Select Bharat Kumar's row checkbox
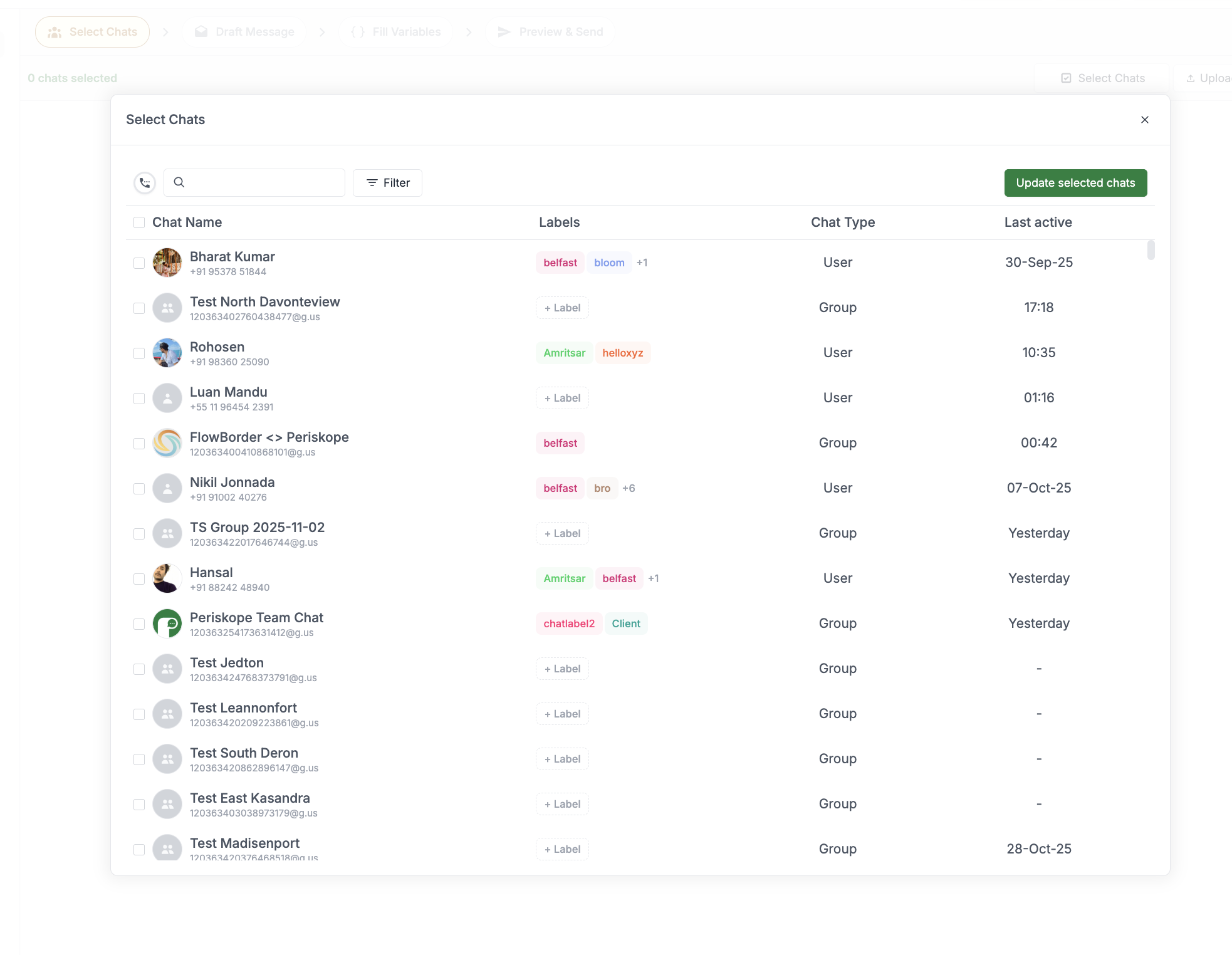The height and width of the screenshot is (955, 1232). pos(138,263)
